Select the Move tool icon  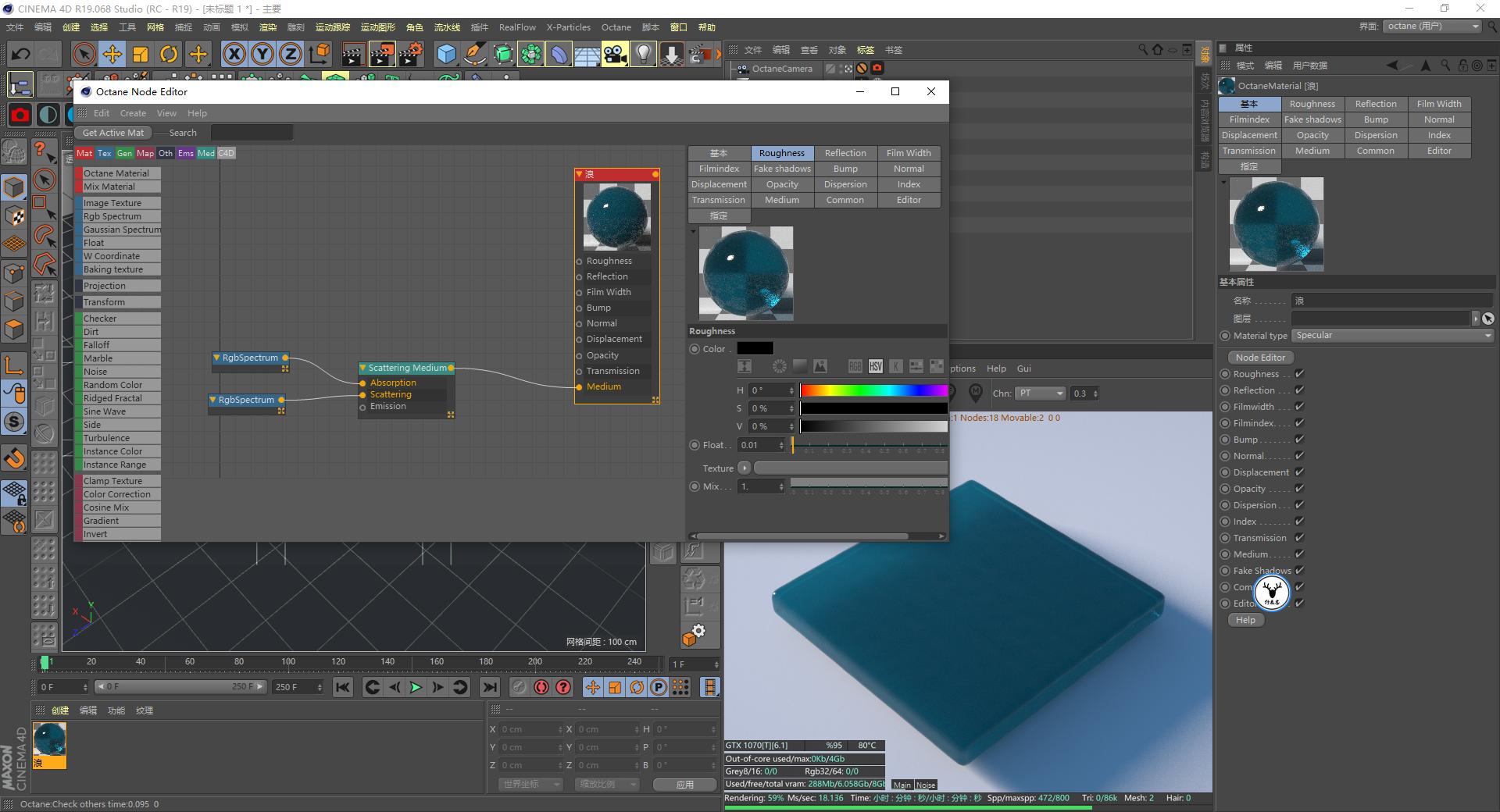pos(112,54)
